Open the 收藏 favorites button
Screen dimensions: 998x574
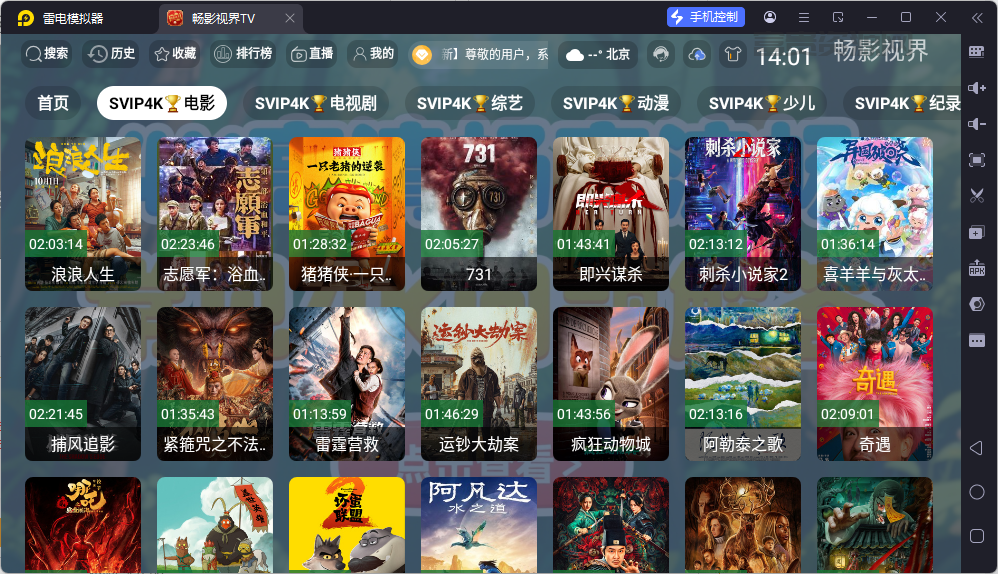tap(176, 54)
